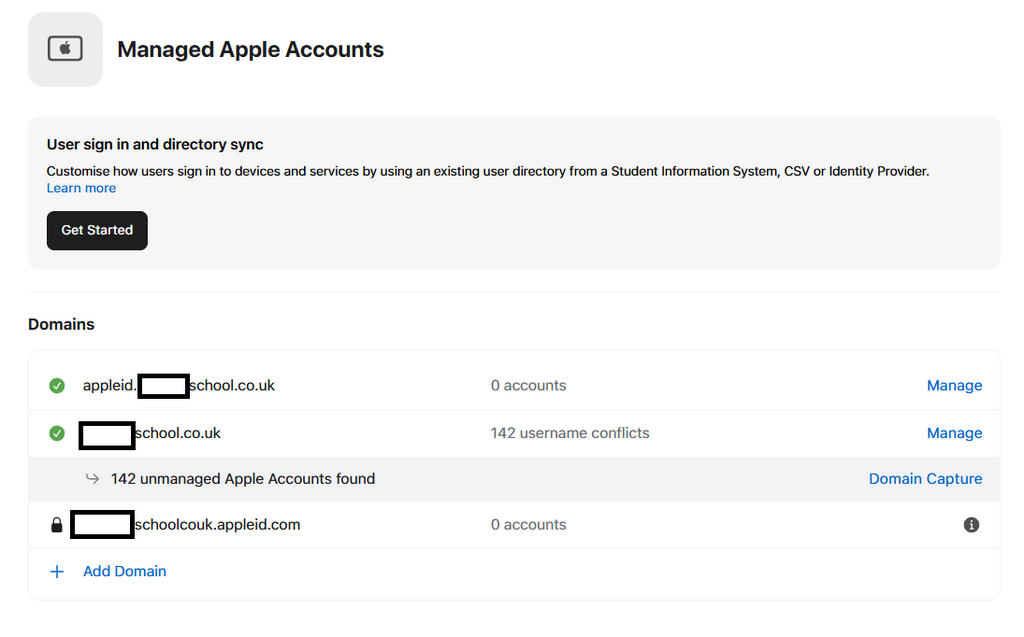This screenshot has height=637, width=1024.
Task: Click the arrow icon beside unmanaged accounts found
Action: [x=92, y=479]
